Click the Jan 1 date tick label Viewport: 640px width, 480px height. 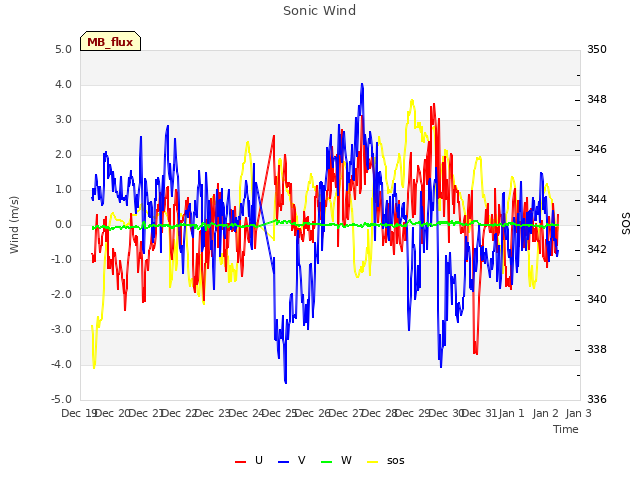[x=511, y=413]
